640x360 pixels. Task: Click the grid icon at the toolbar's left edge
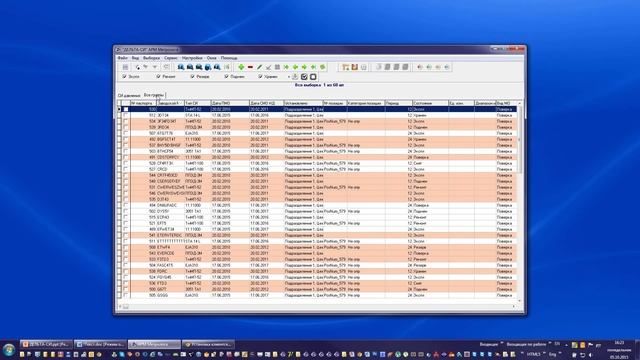(x=125, y=67)
